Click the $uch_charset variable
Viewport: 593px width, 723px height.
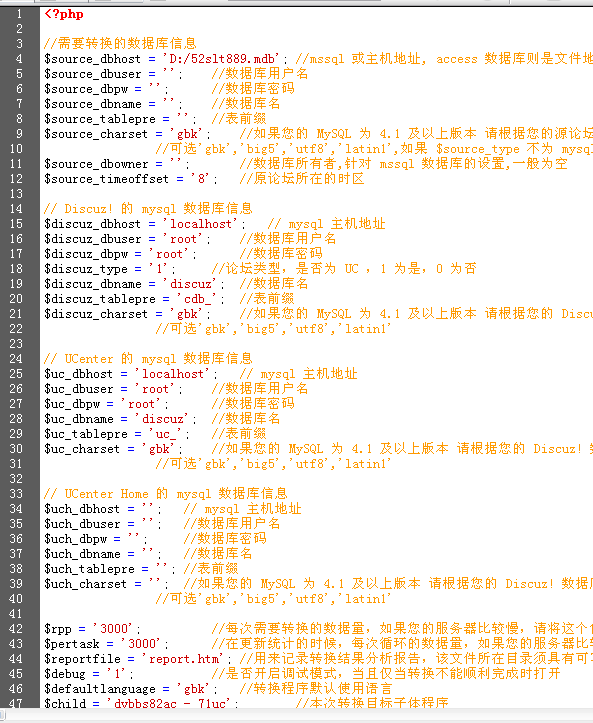pyautogui.click(x=85, y=584)
